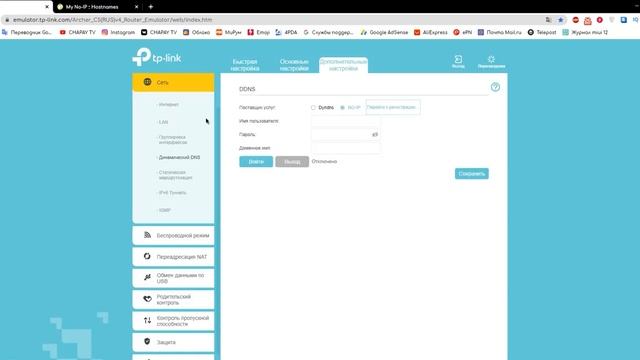This screenshot has height=360, width=640.
Task: Toggle password visibility eye icon
Action: [375, 134]
